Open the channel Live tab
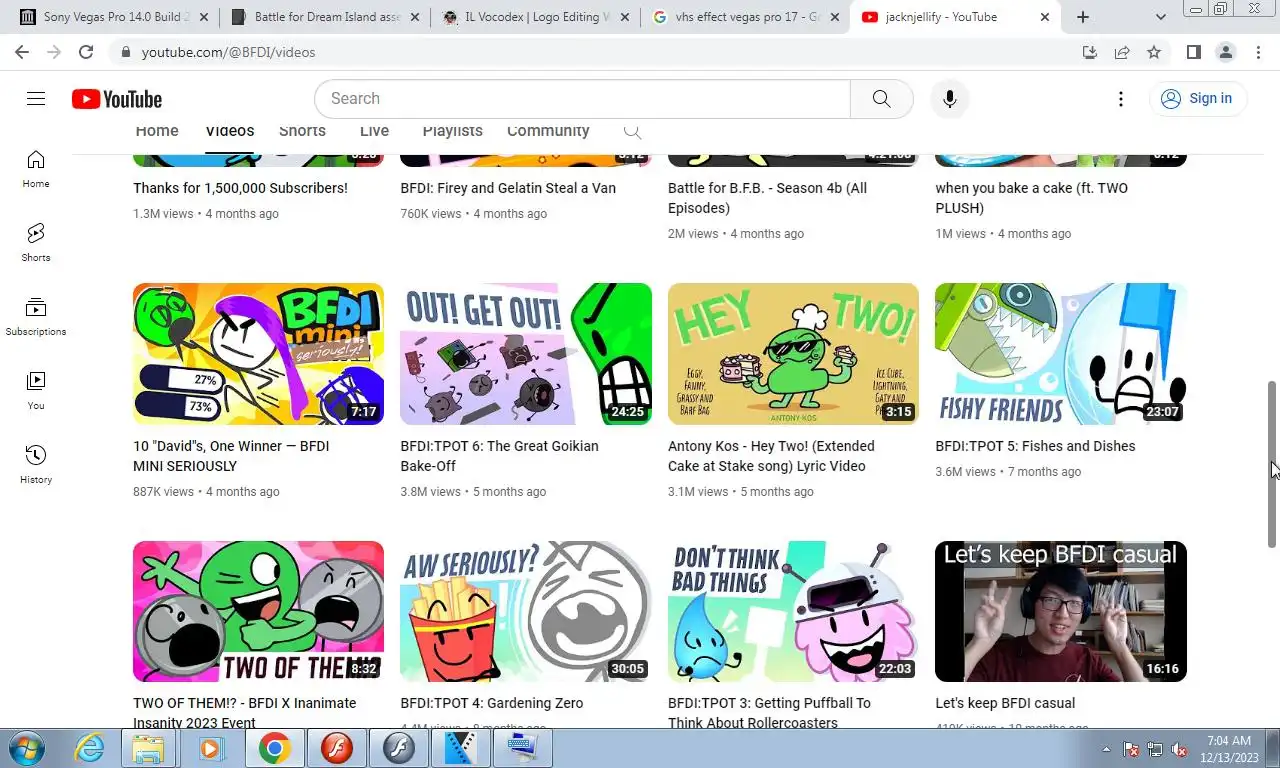1280x768 pixels. pos(374,131)
